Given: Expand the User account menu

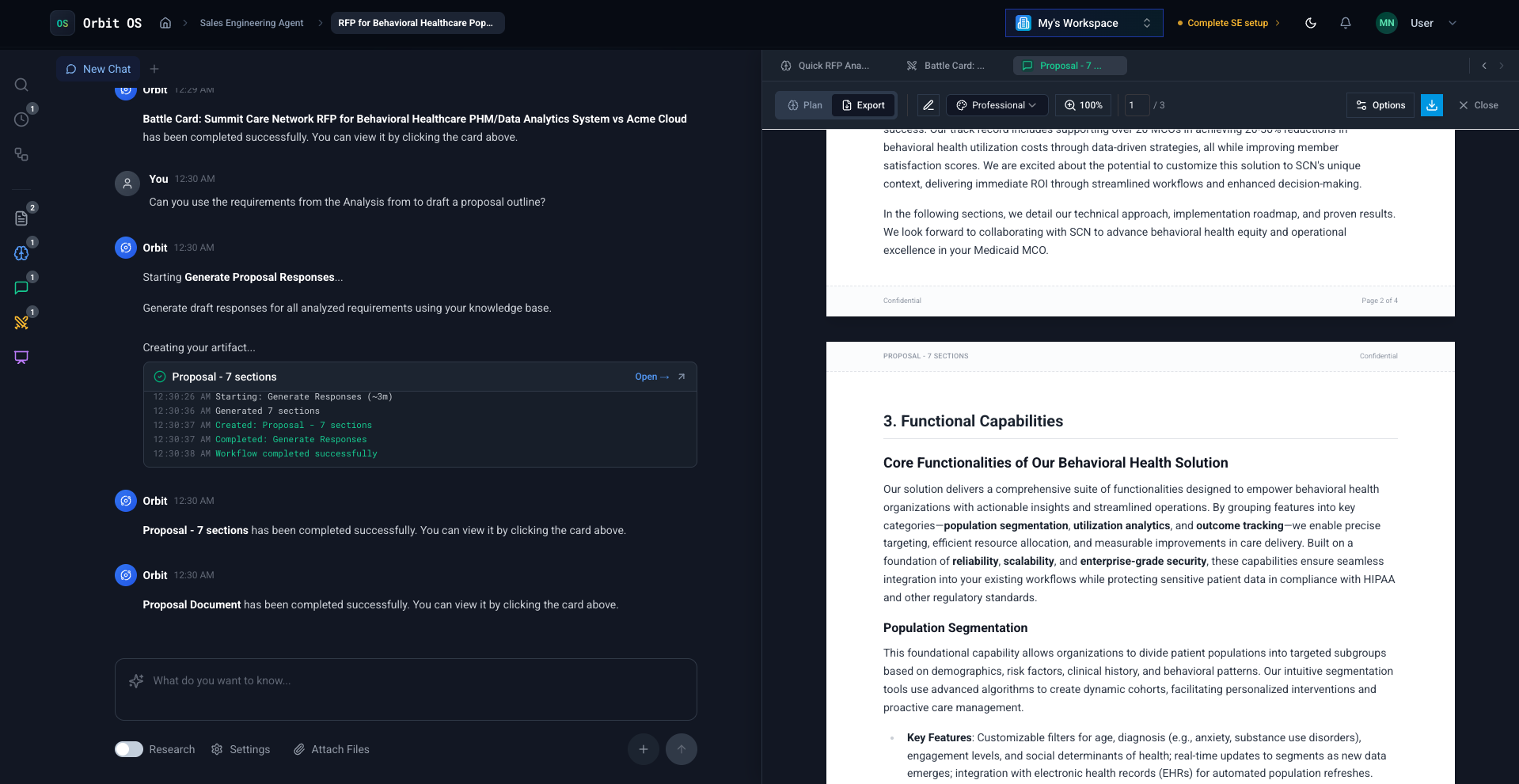Looking at the screenshot, I should click(x=1453, y=23).
